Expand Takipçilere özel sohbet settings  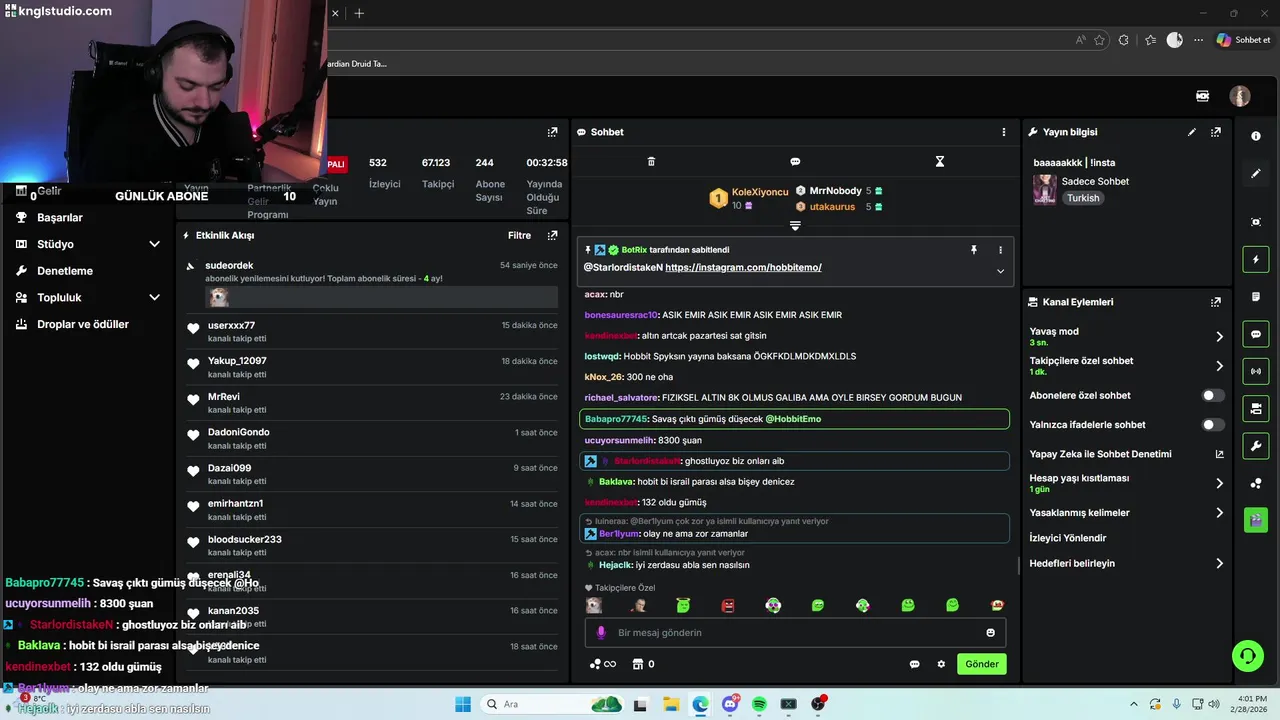[1219, 366]
